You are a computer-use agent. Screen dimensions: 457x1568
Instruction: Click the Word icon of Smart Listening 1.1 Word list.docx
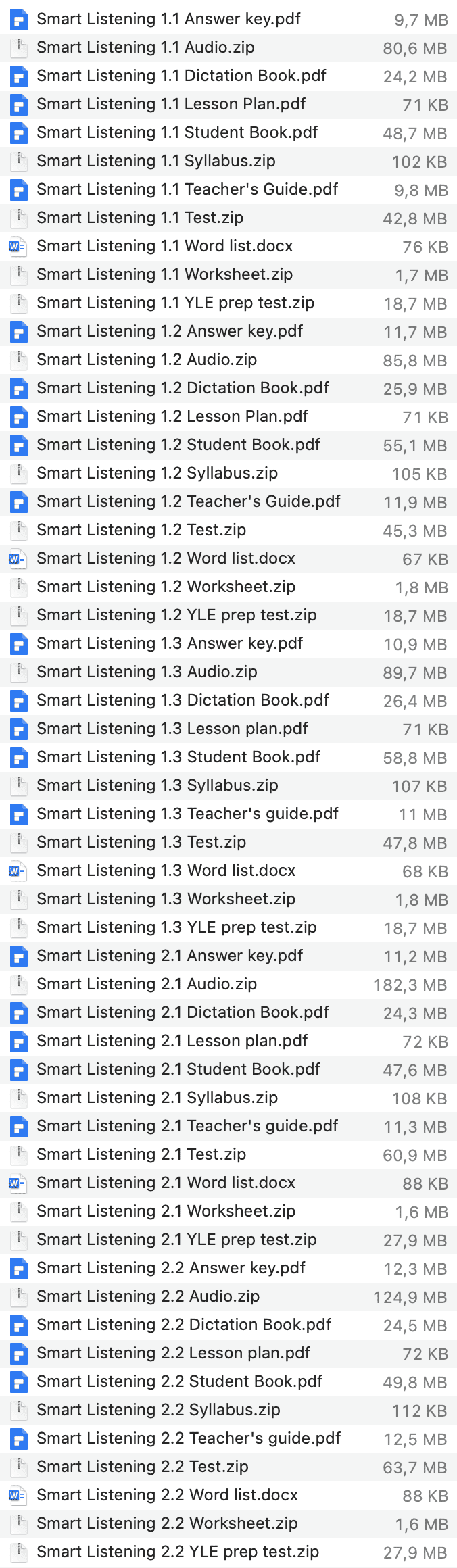19,247
